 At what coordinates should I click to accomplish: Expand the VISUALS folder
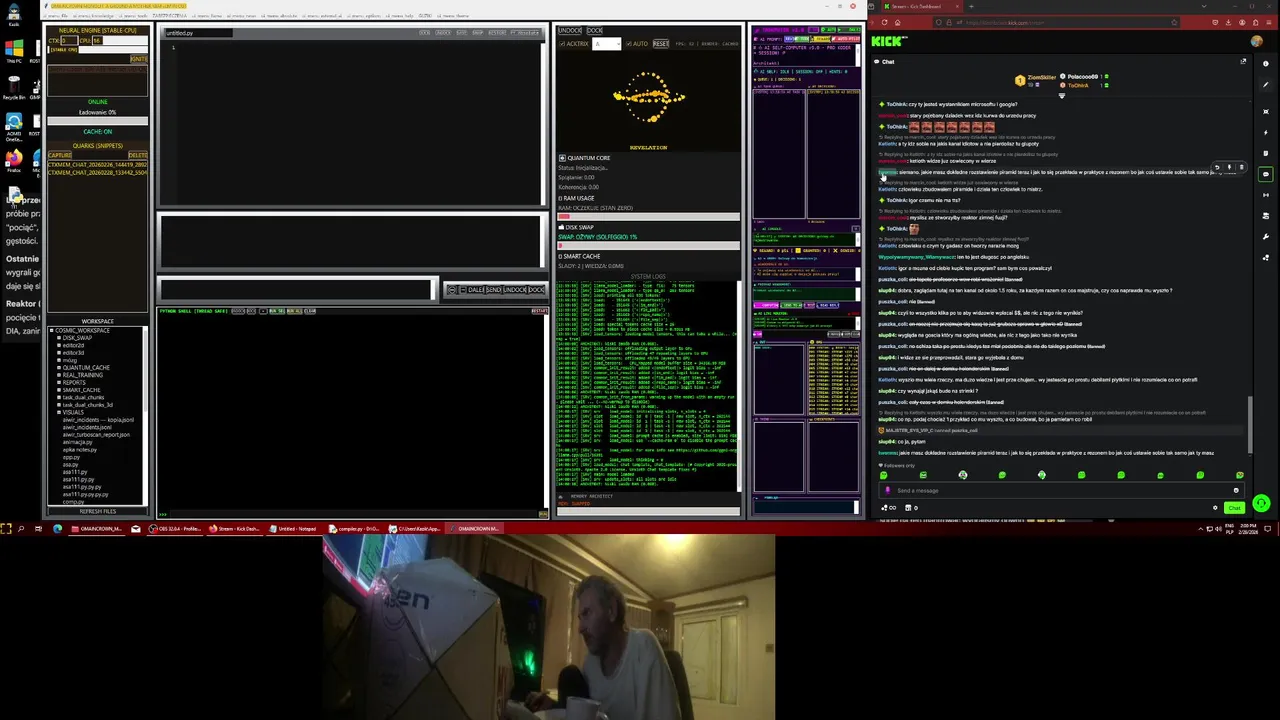[x=59, y=412]
